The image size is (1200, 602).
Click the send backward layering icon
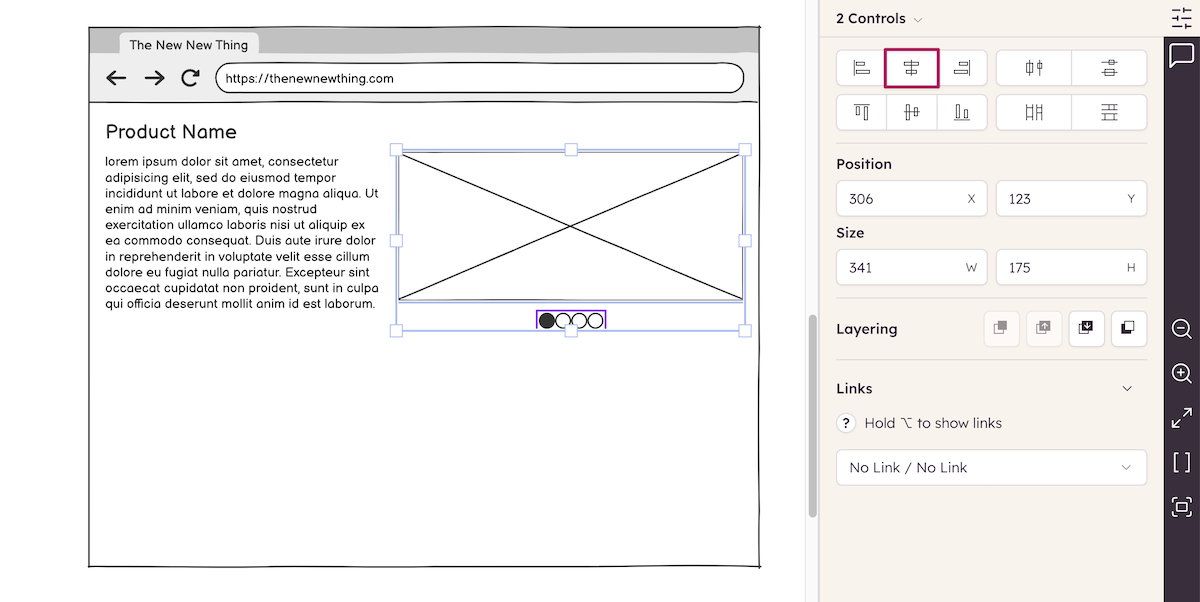coord(1087,328)
